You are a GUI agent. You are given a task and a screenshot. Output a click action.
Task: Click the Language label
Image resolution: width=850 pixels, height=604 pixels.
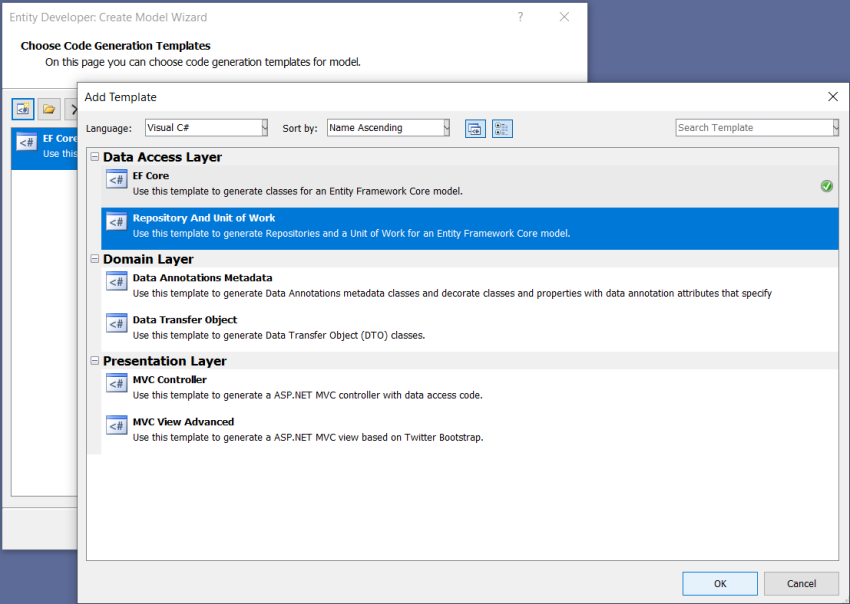point(108,128)
